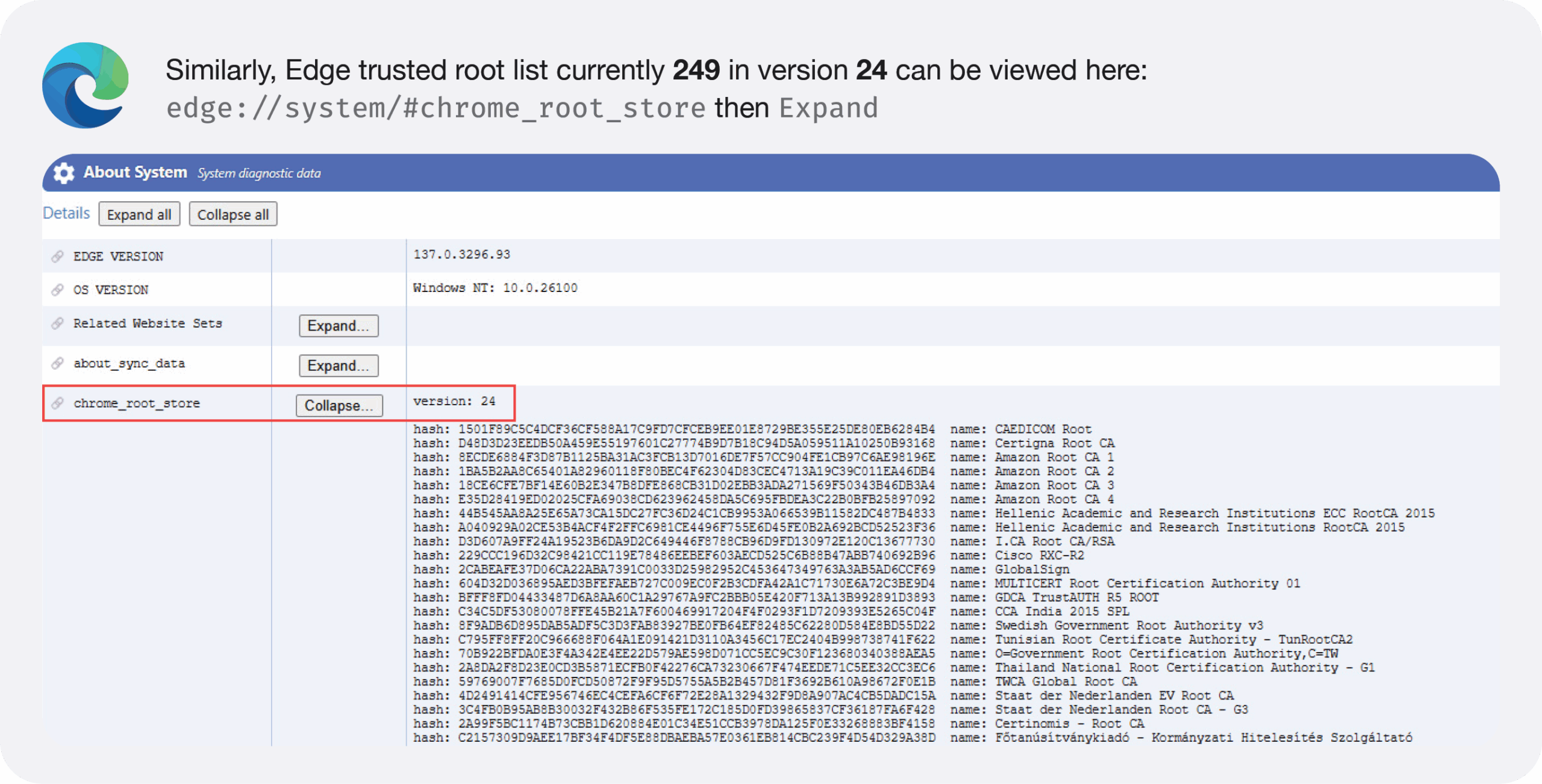Click the About System title text
The image size is (1542, 784).
pyautogui.click(x=136, y=172)
